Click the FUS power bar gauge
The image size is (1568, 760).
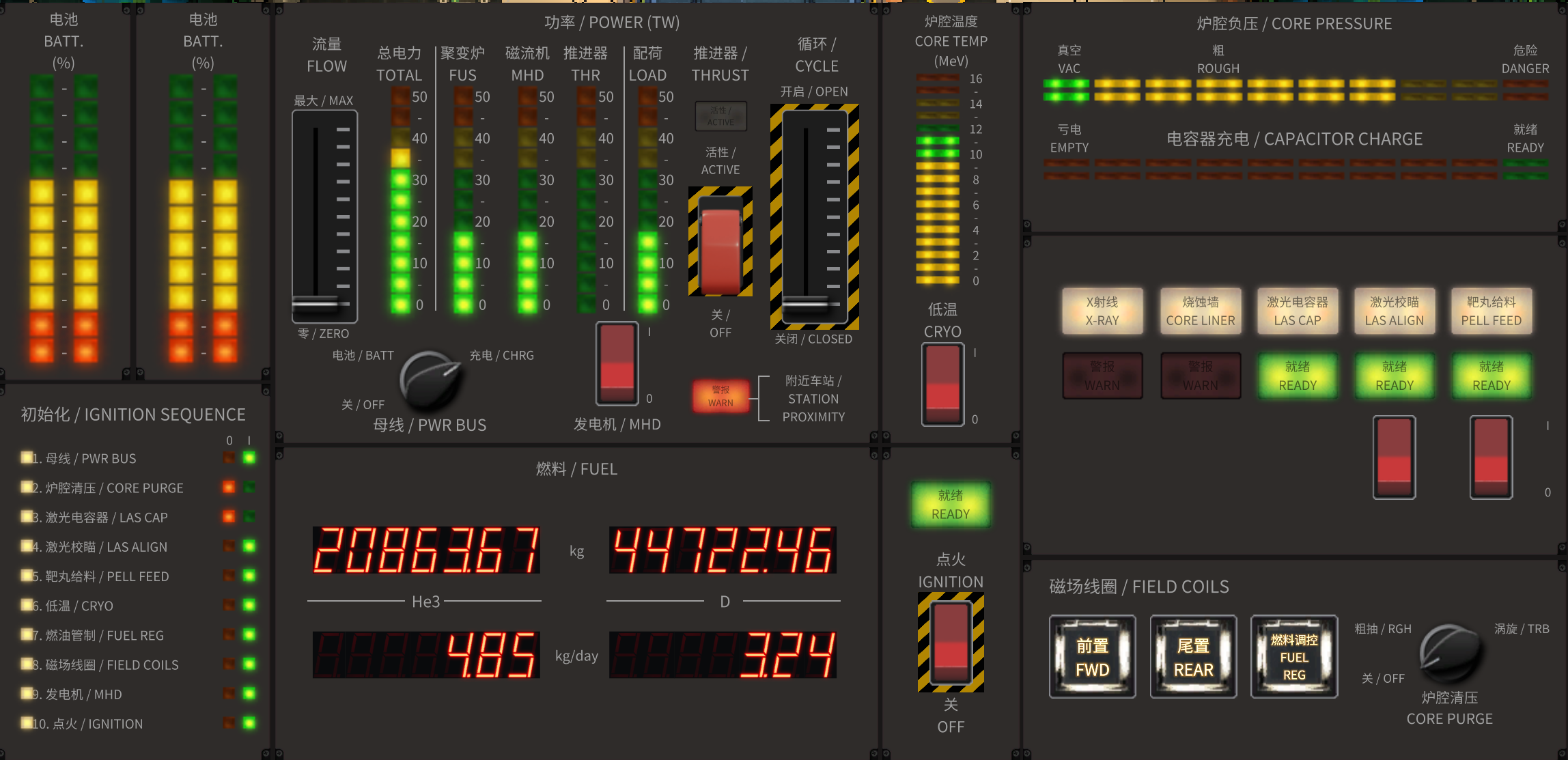click(x=464, y=200)
